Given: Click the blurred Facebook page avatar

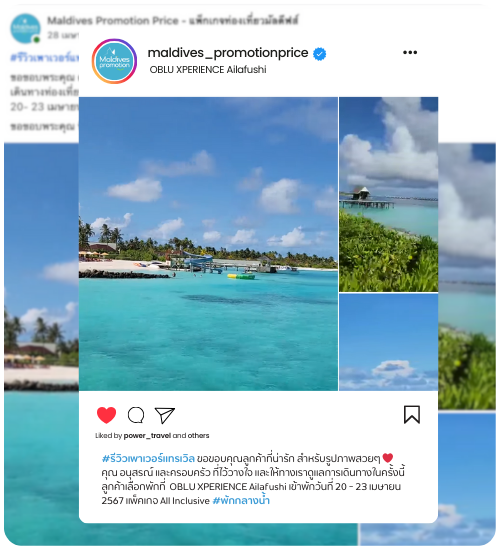Looking at the screenshot, I should tap(25, 28).
